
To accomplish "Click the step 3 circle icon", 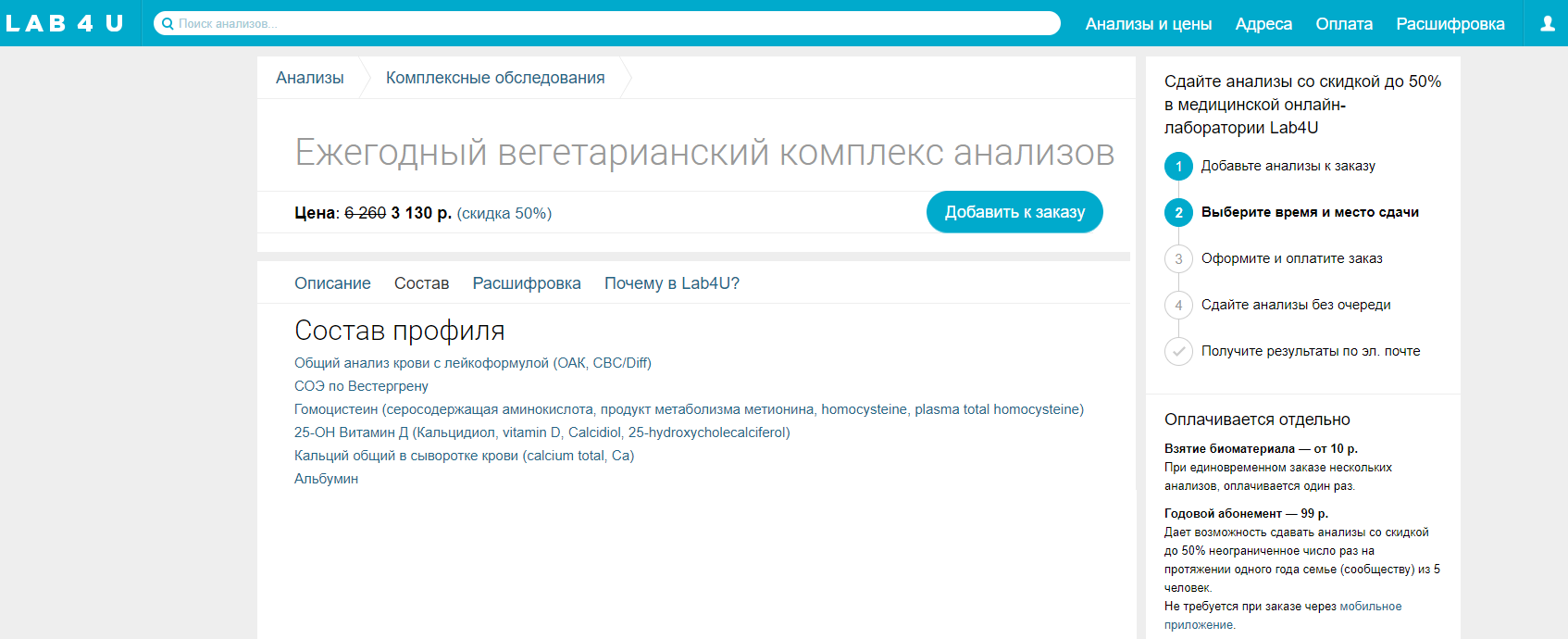I will [1178, 259].
